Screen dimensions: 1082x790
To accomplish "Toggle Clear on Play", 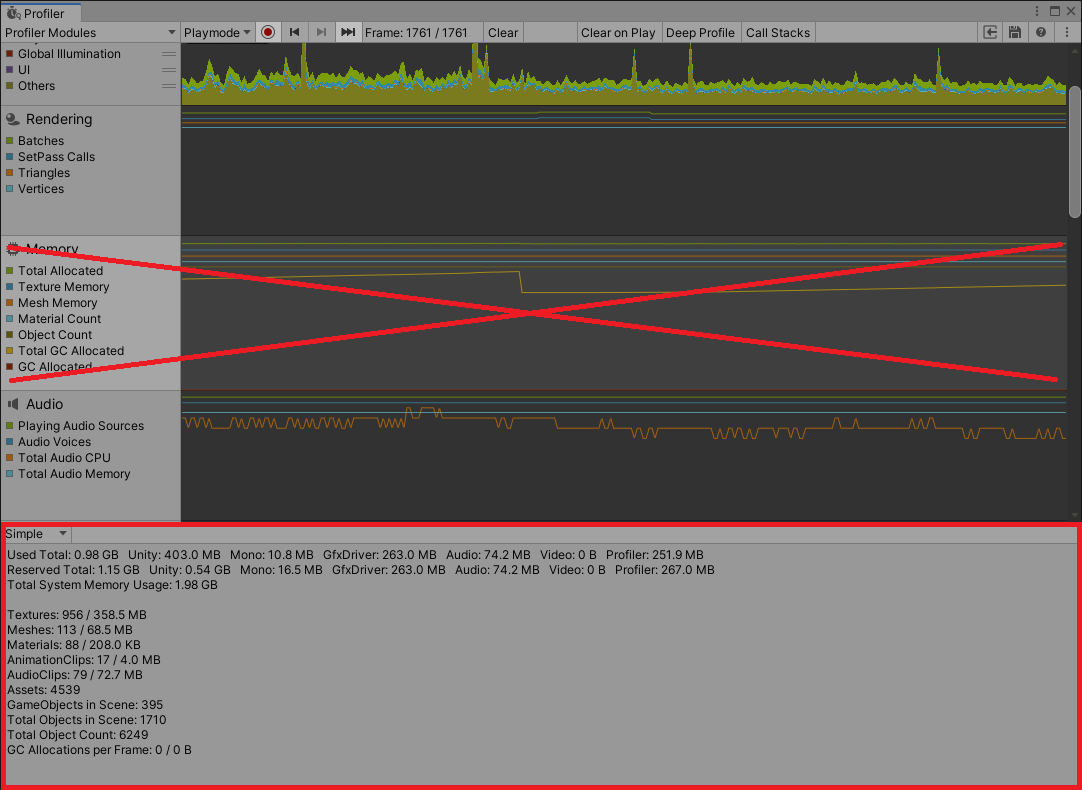I will (x=618, y=32).
